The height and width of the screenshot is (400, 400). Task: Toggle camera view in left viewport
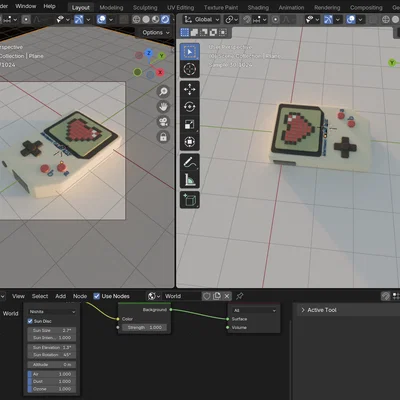click(163, 122)
